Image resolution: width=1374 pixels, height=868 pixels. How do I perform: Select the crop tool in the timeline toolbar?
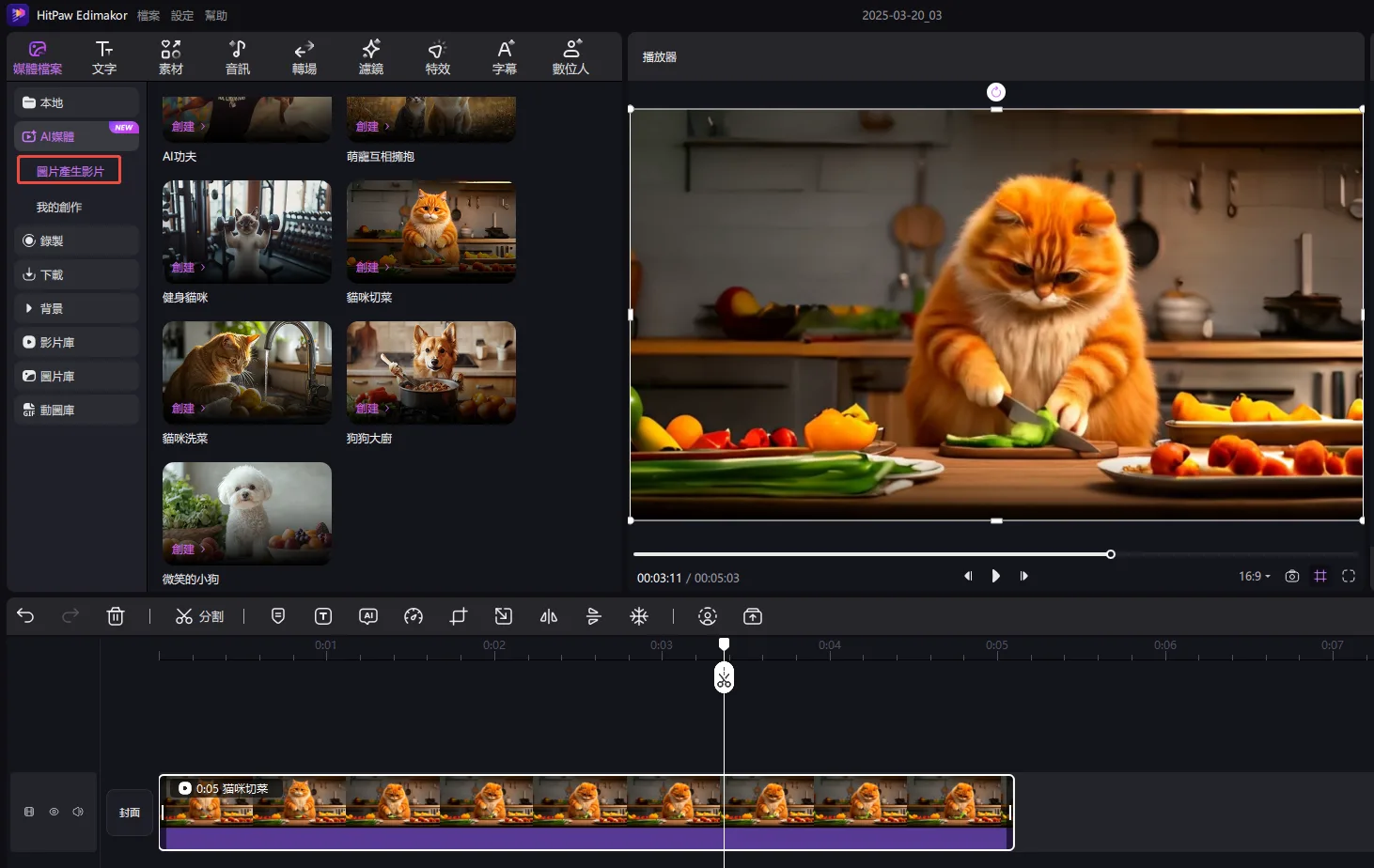(459, 616)
